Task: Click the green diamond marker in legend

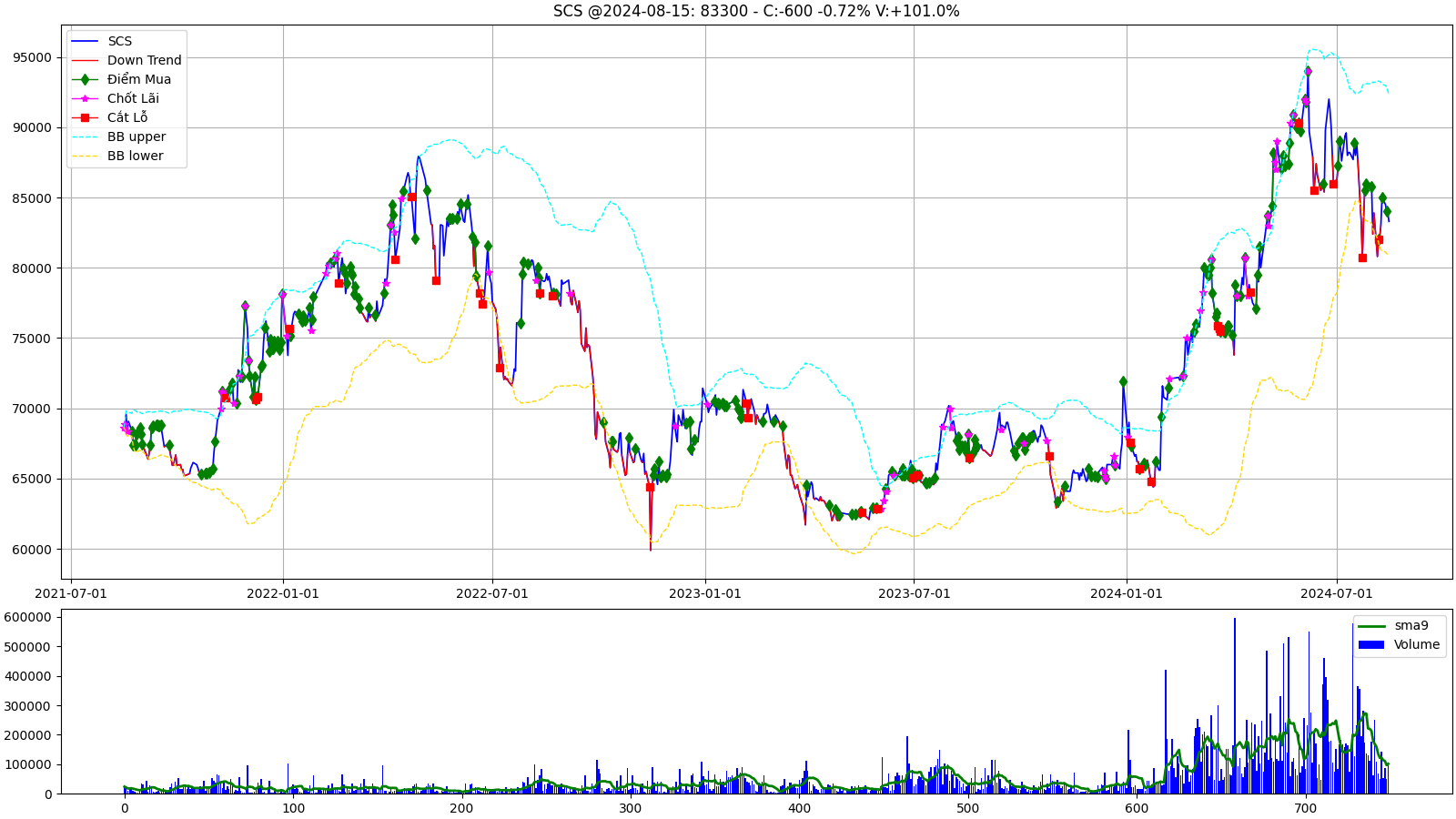Action: 85,79
